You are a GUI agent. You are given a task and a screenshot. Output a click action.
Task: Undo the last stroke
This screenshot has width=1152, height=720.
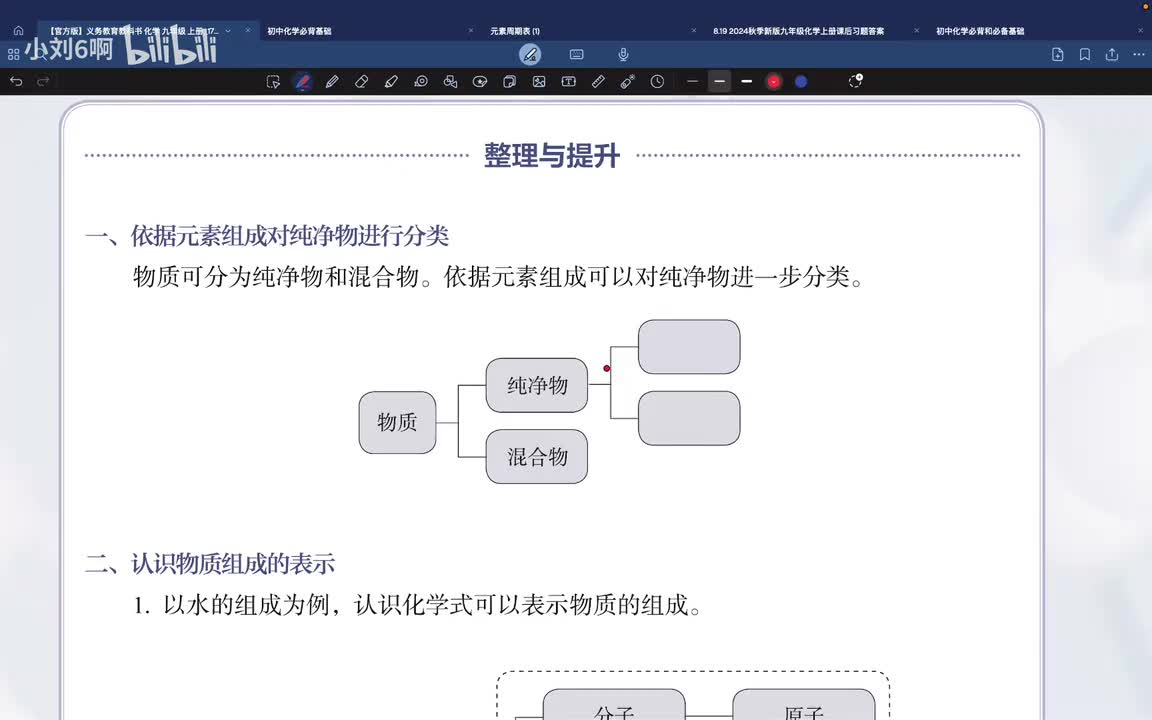[16, 82]
